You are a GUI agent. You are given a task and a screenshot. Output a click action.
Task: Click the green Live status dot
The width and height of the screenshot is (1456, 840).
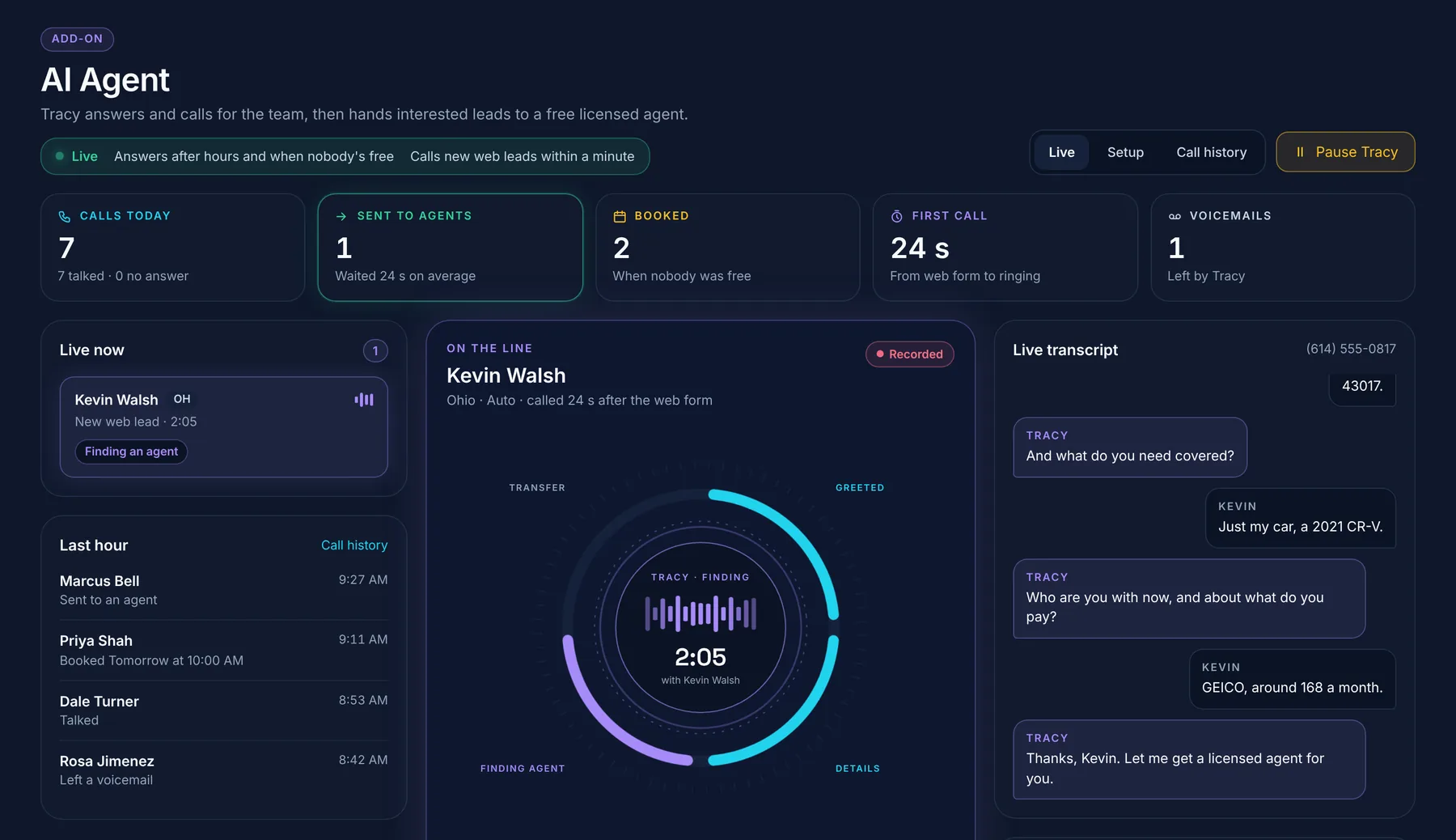(x=60, y=156)
